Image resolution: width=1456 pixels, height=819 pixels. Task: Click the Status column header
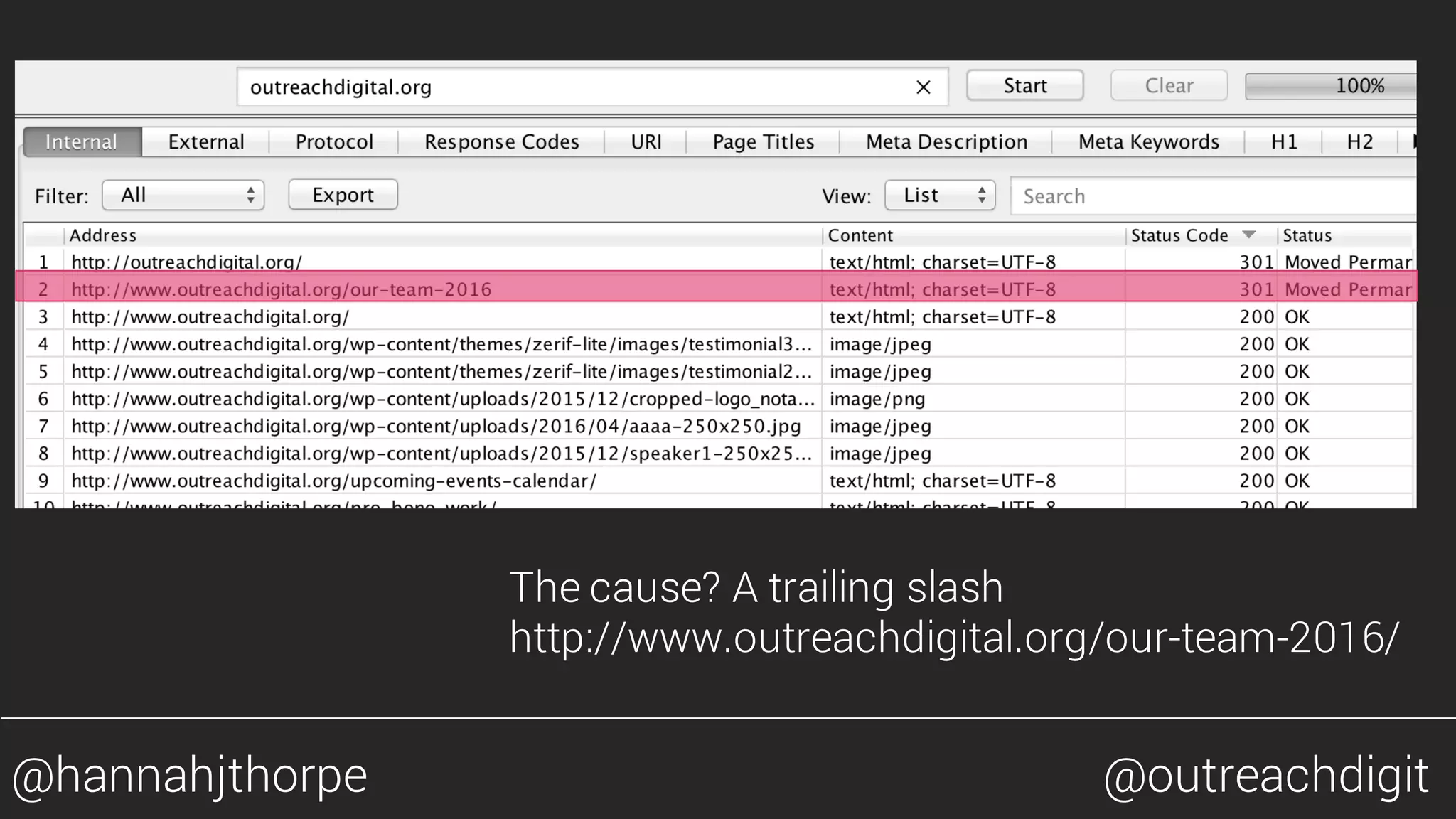1344,235
